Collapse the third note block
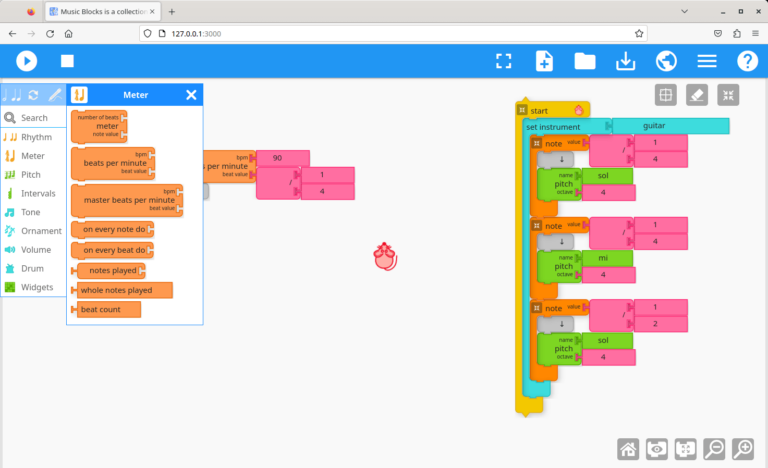The image size is (768, 468). click(537, 308)
